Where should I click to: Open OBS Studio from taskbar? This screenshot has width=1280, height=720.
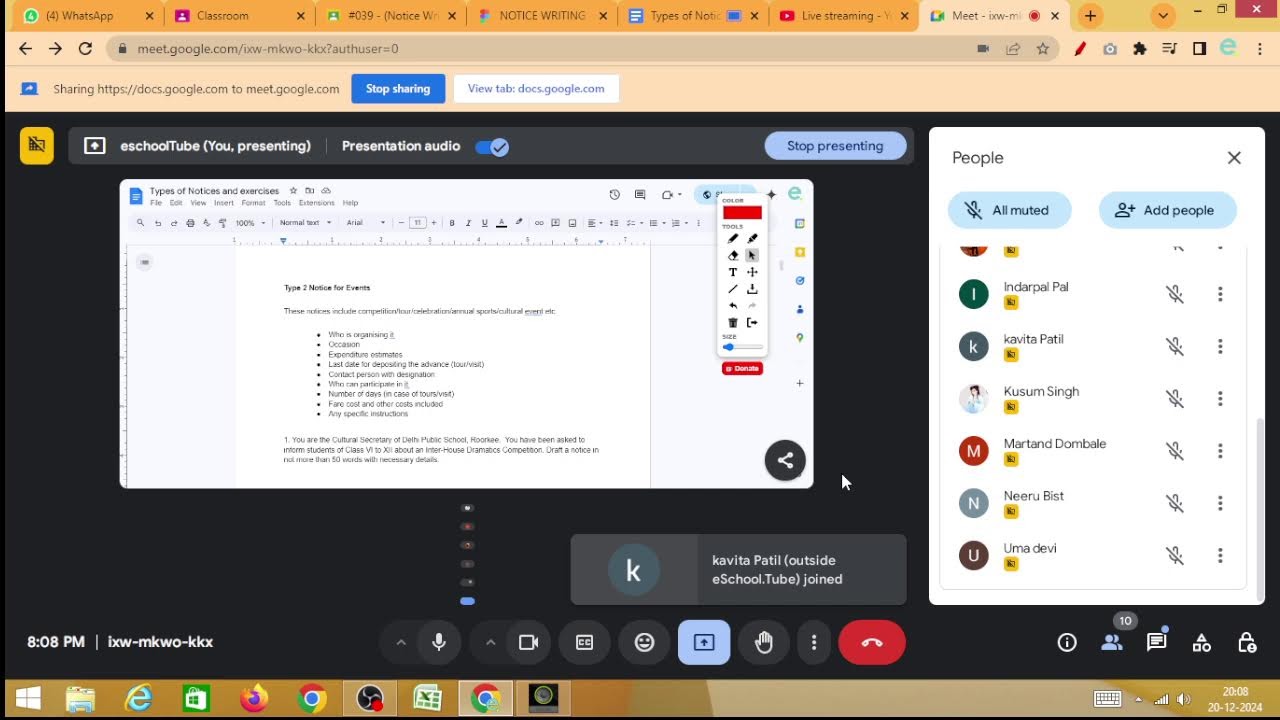370,698
